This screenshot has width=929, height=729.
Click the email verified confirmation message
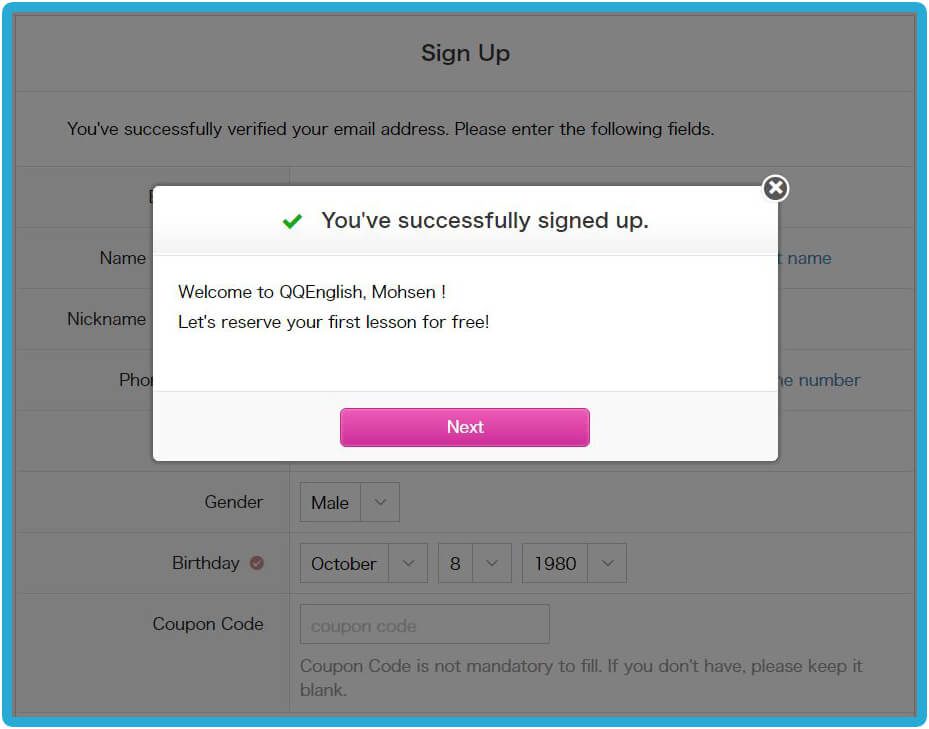tap(390, 129)
